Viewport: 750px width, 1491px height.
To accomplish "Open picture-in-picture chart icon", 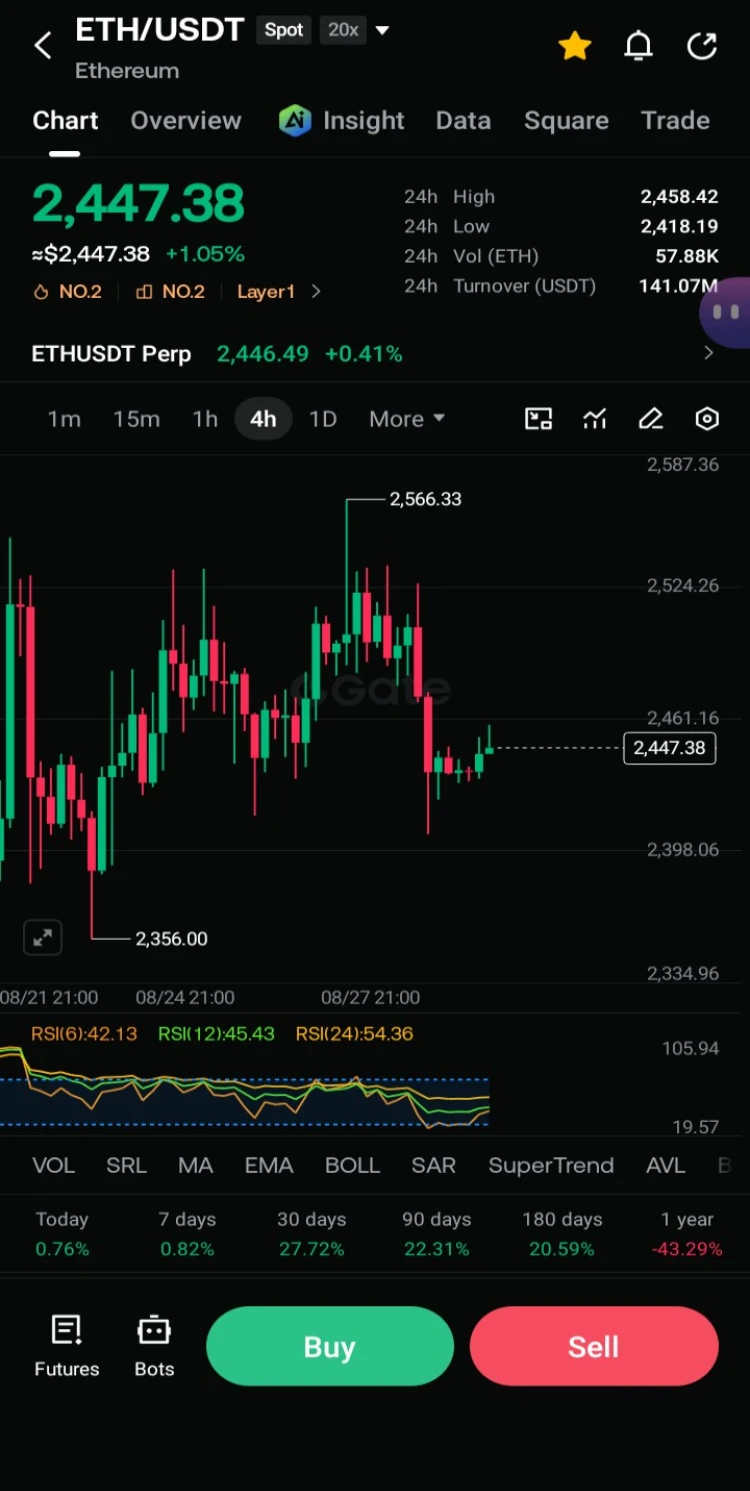I will click(539, 419).
